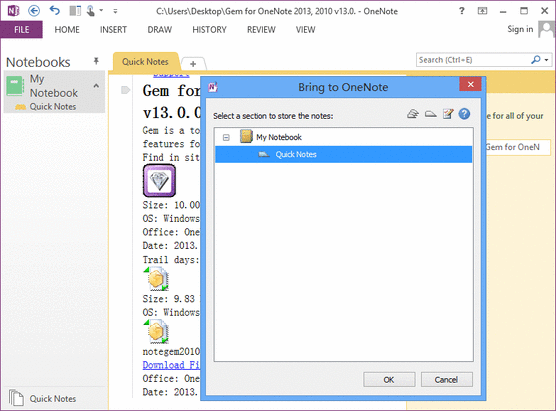
Task: Click the Dock to Desktop icon
Action: click(x=75, y=11)
